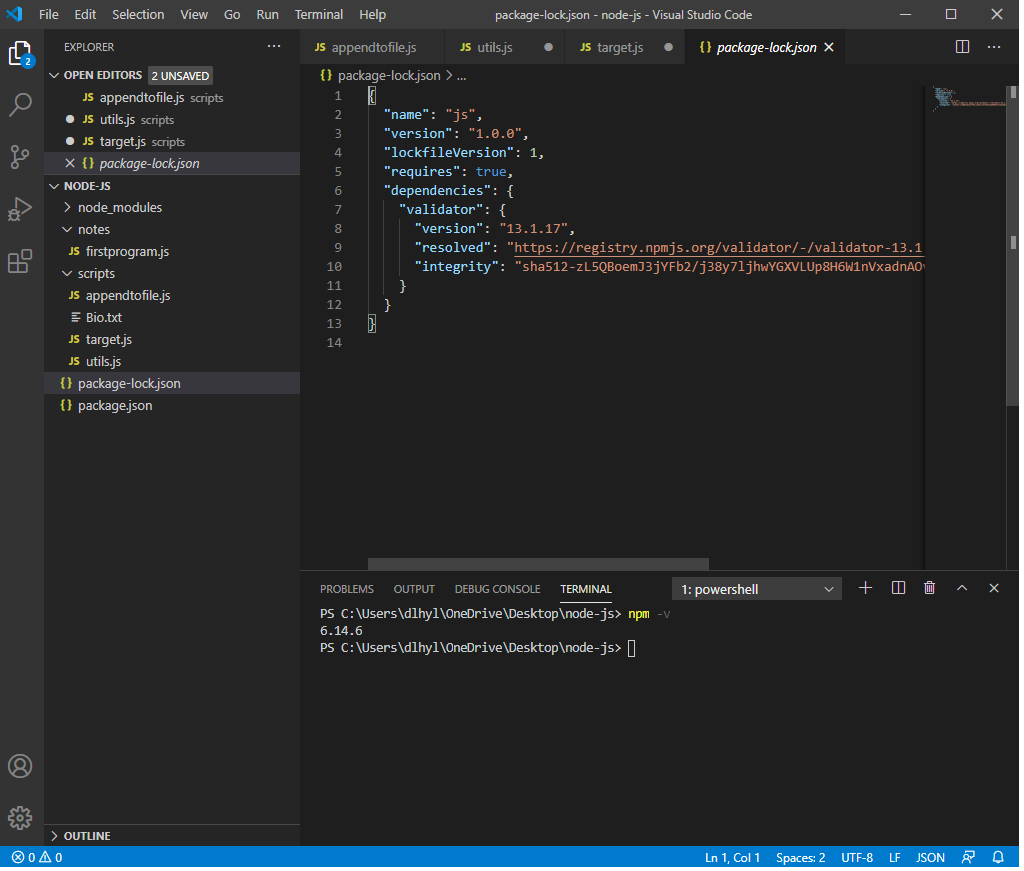
Task: Open the Manage gear icon
Action: coord(20,818)
